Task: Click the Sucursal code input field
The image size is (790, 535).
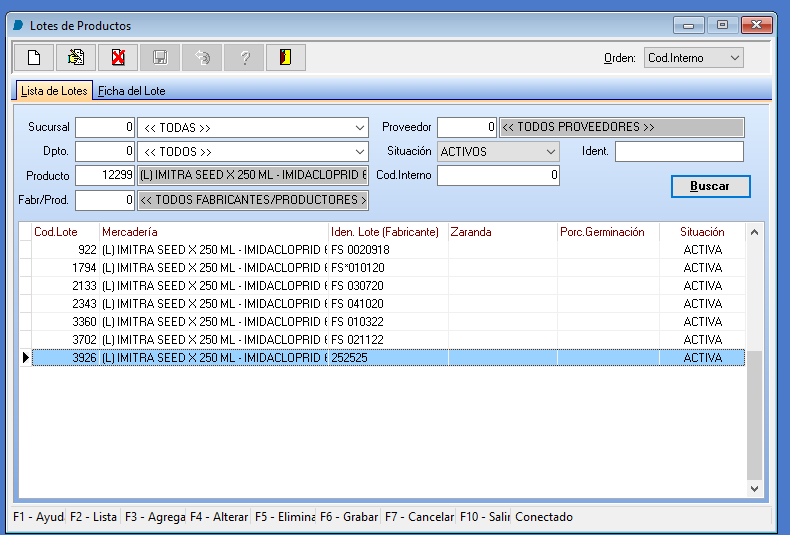Action: [105, 127]
